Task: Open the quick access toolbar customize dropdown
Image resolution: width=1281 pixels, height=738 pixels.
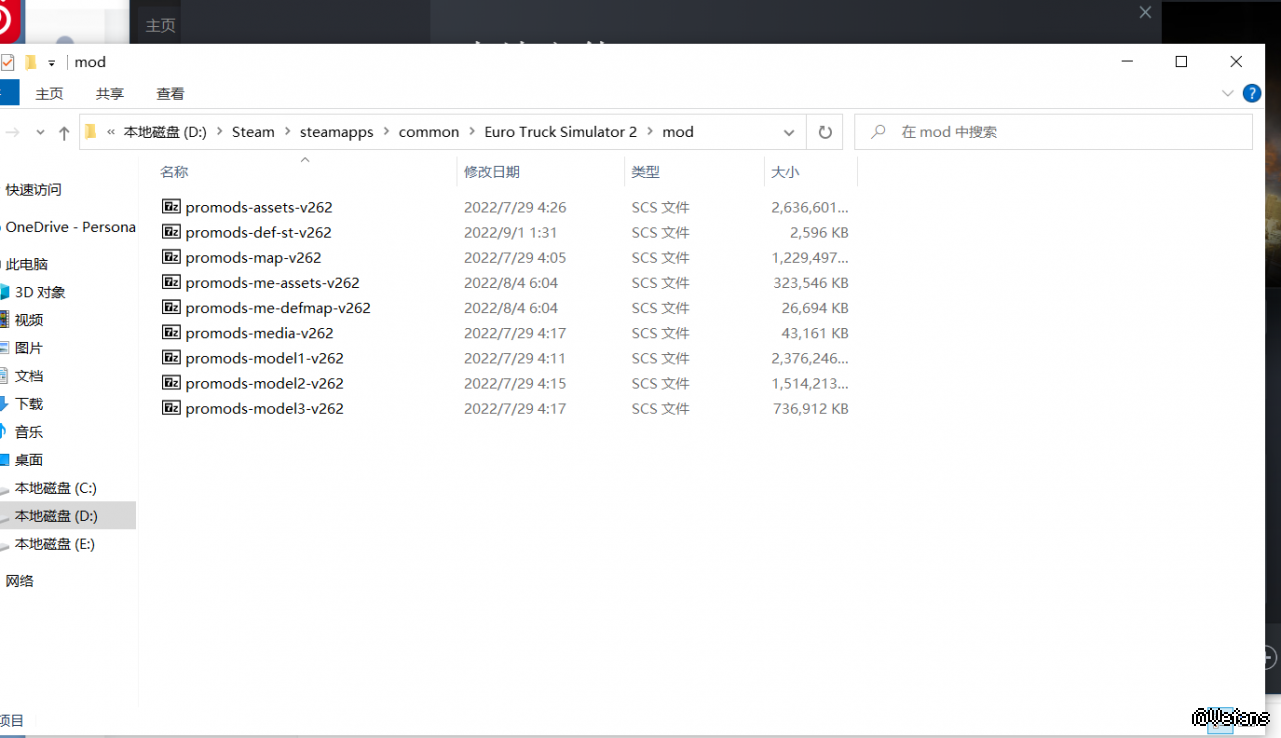Action: [51, 62]
